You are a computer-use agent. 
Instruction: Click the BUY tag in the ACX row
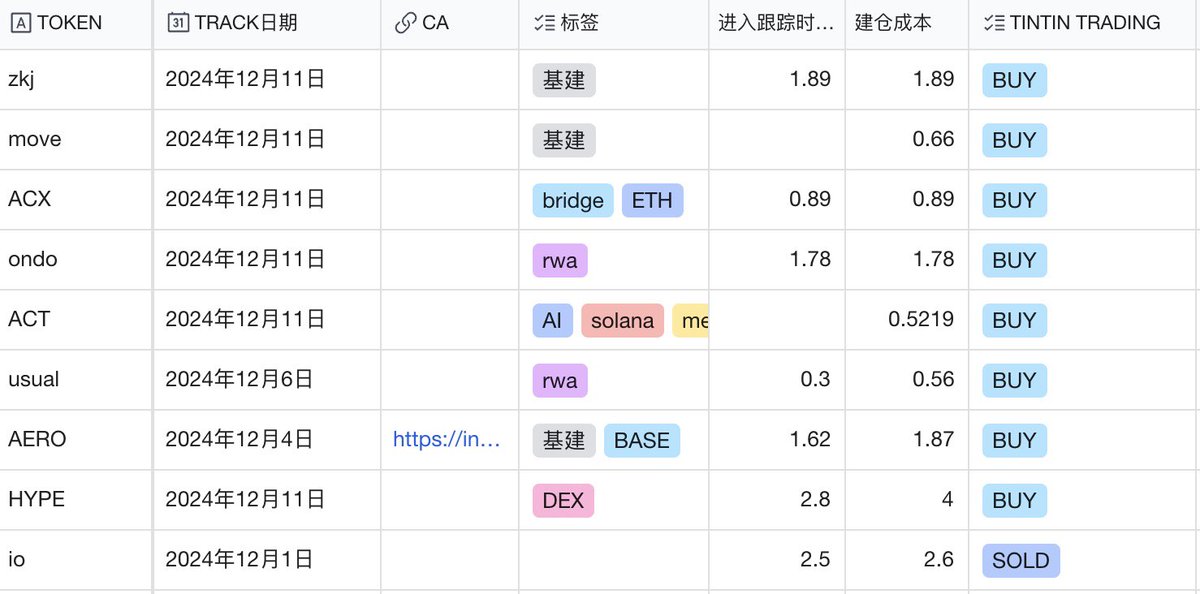pos(1014,201)
